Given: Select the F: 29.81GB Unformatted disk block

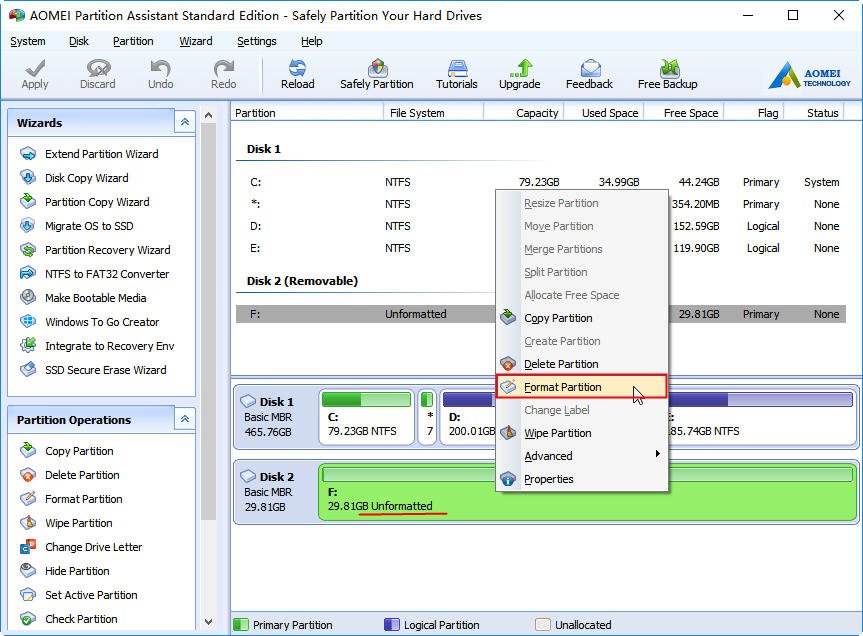Looking at the screenshot, I should (x=587, y=492).
